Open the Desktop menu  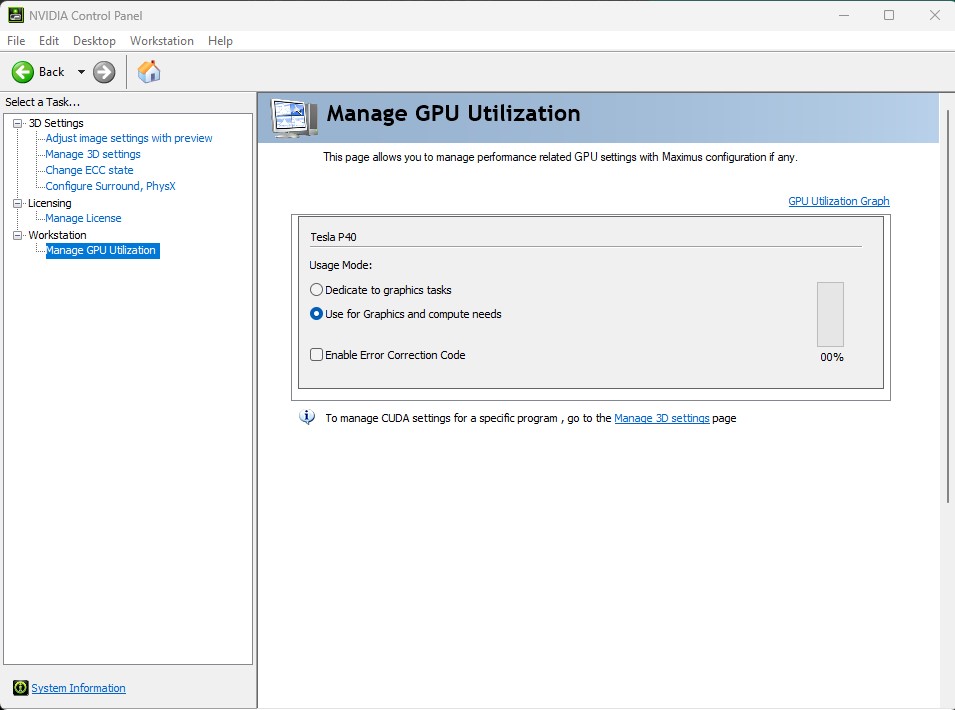pyautogui.click(x=94, y=41)
